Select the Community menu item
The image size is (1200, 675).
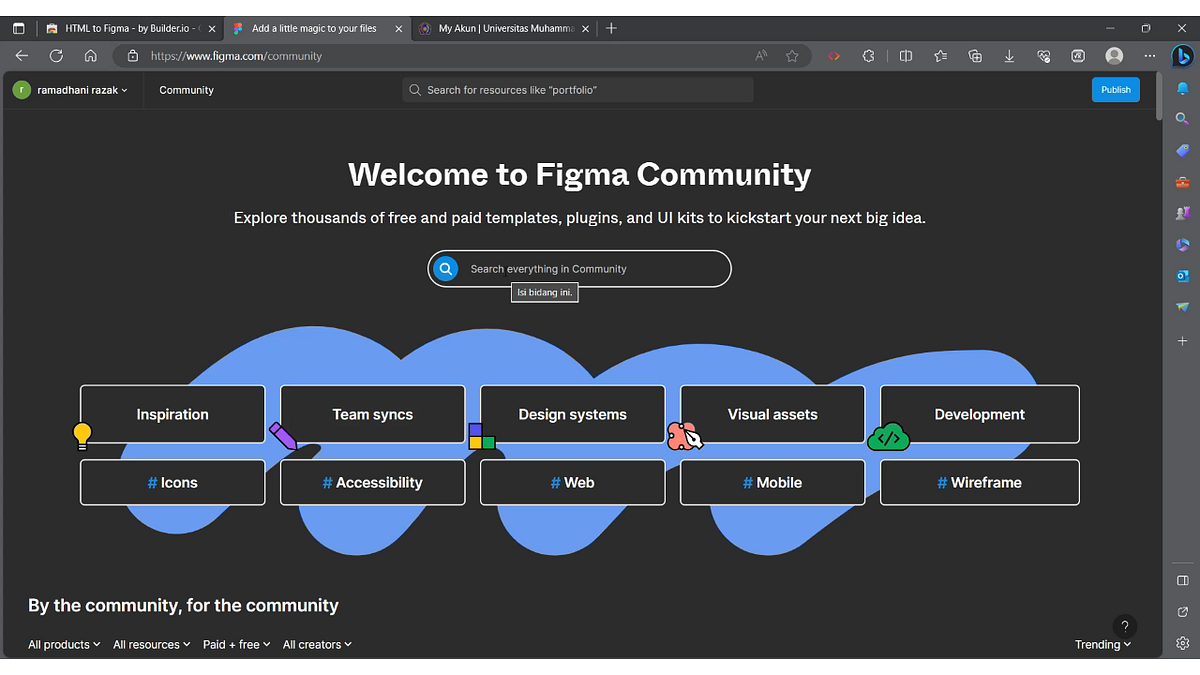tap(186, 89)
